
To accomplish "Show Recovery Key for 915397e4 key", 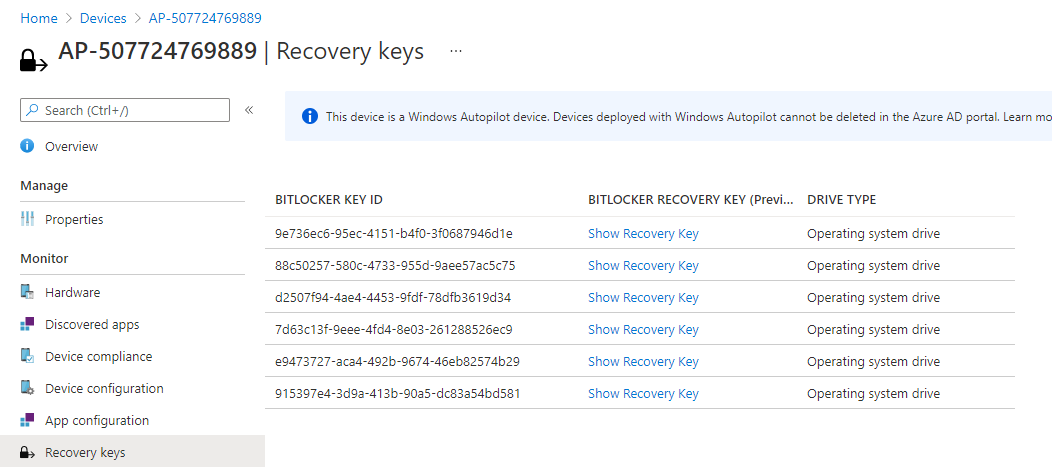I will pos(643,393).
